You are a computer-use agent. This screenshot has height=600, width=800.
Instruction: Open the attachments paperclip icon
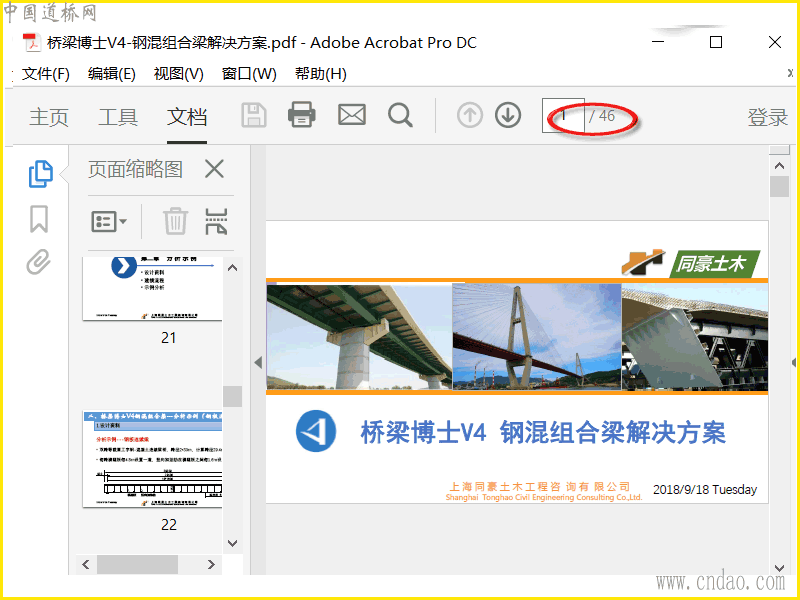(39, 262)
